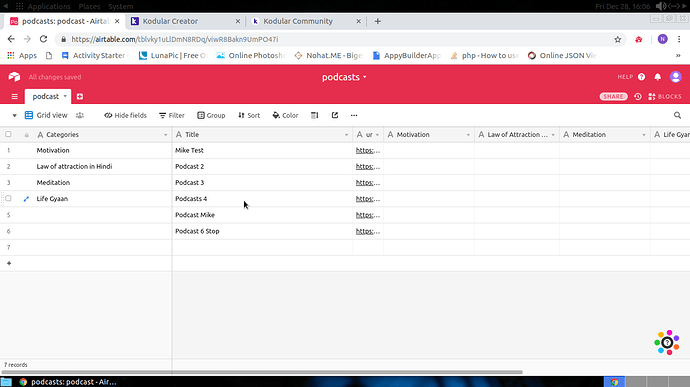This screenshot has width=690, height=387.
Task: Click the Help question mark icon
Action: (x=642, y=77)
